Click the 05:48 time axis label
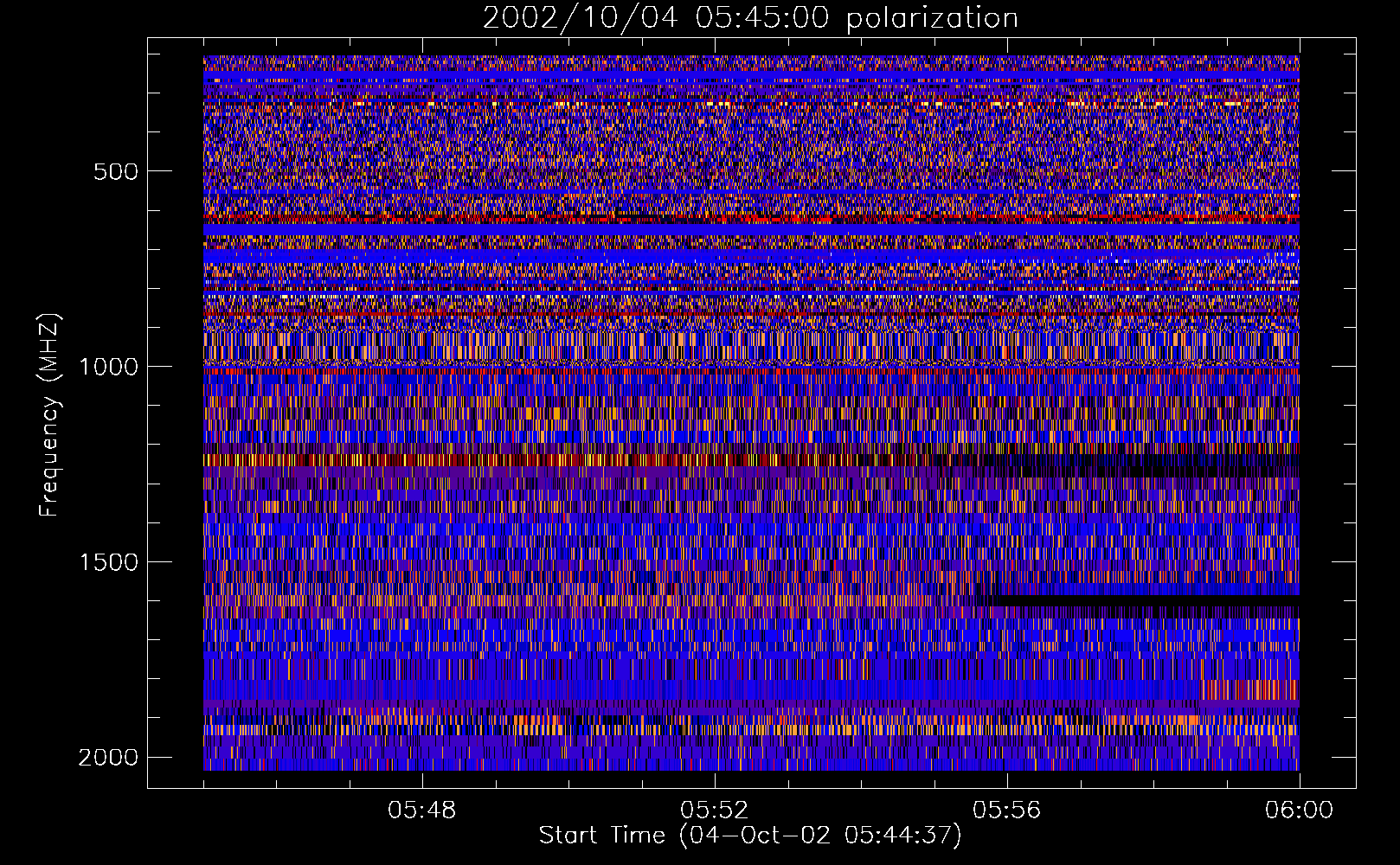This screenshot has width=1400, height=865. (x=422, y=811)
